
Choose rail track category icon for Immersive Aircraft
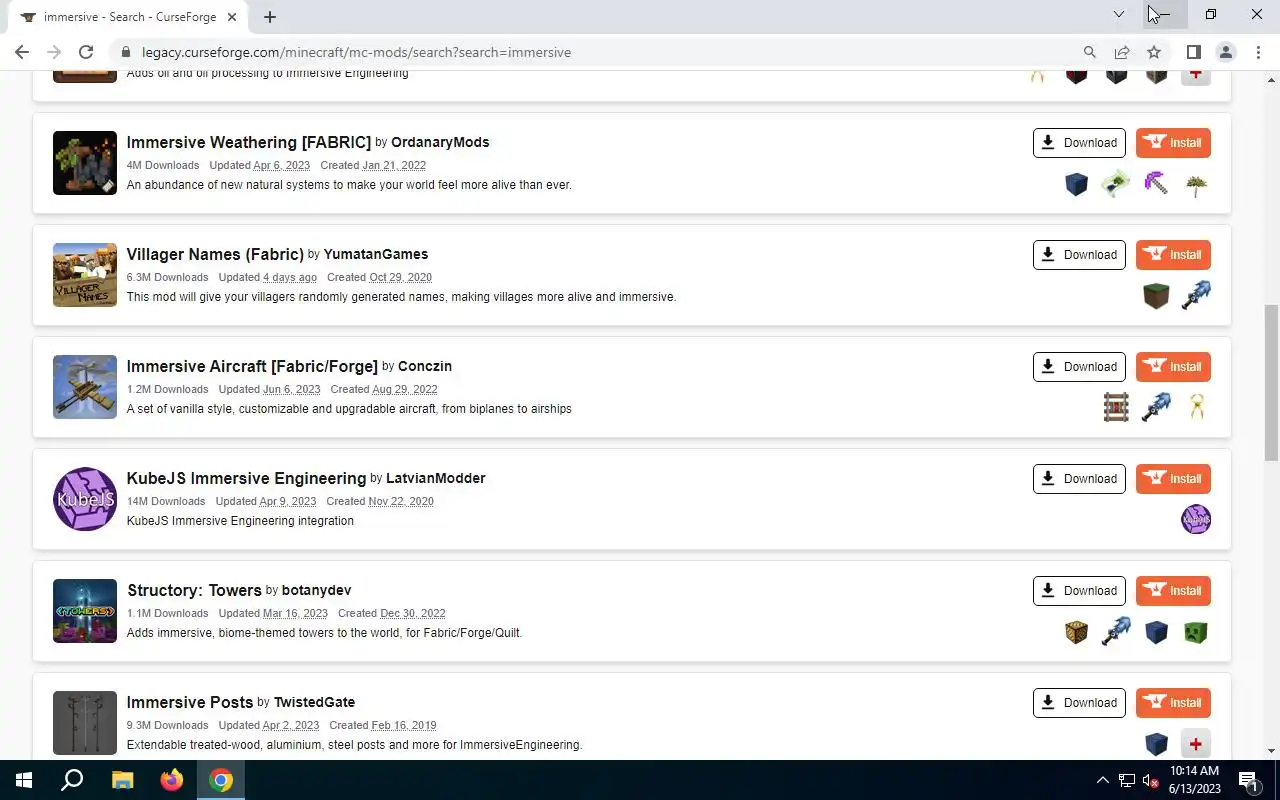[1116, 408]
